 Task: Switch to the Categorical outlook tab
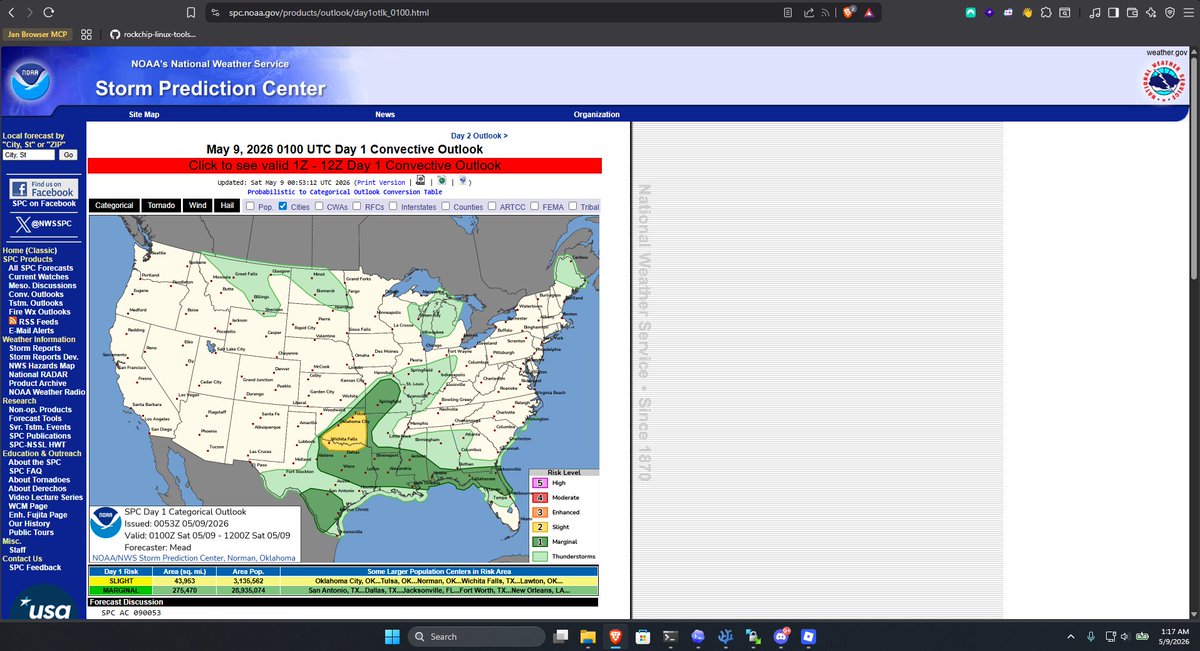pyautogui.click(x=114, y=205)
